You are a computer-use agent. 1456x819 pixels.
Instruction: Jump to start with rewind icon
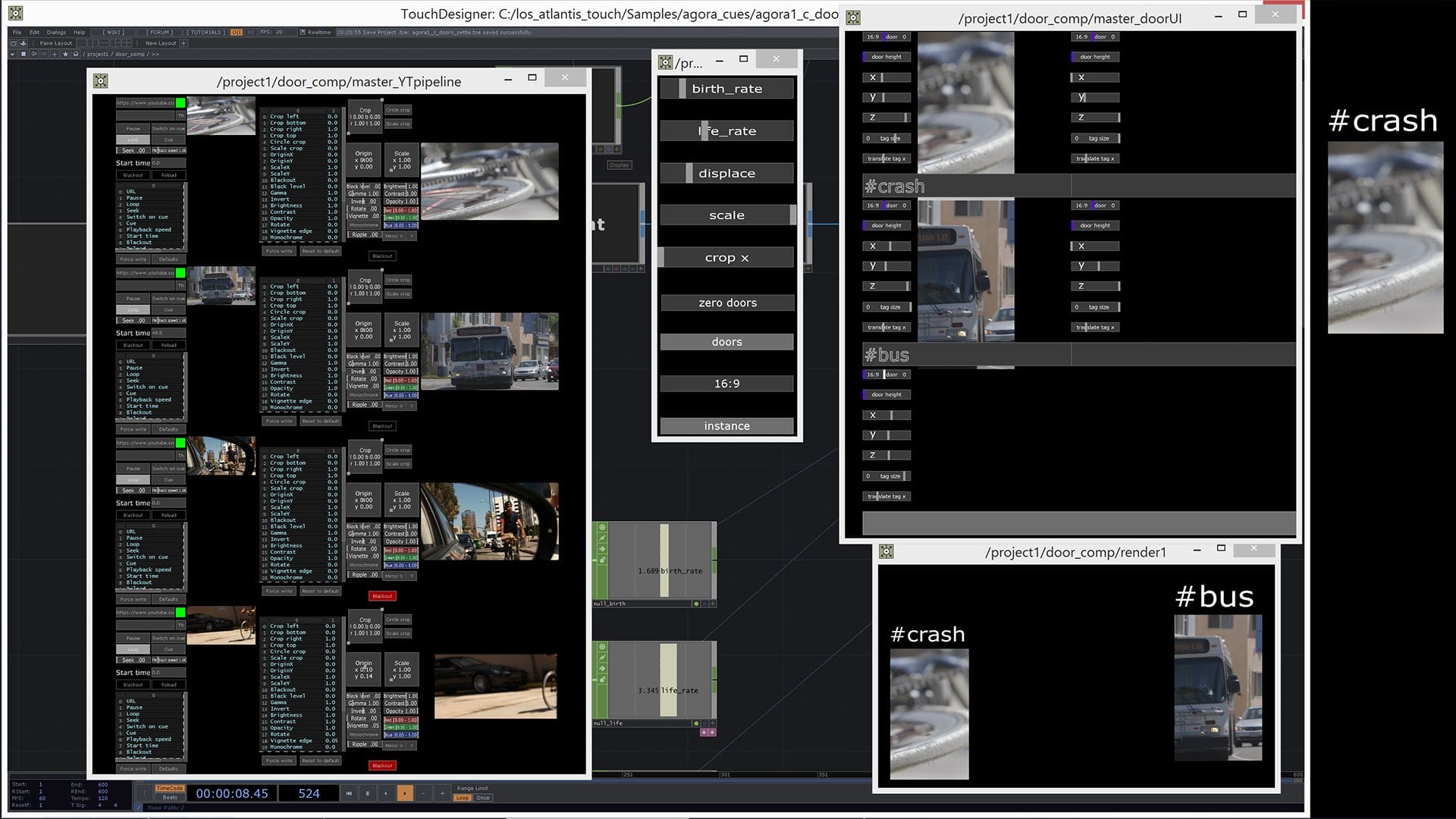tap(349, 793)
